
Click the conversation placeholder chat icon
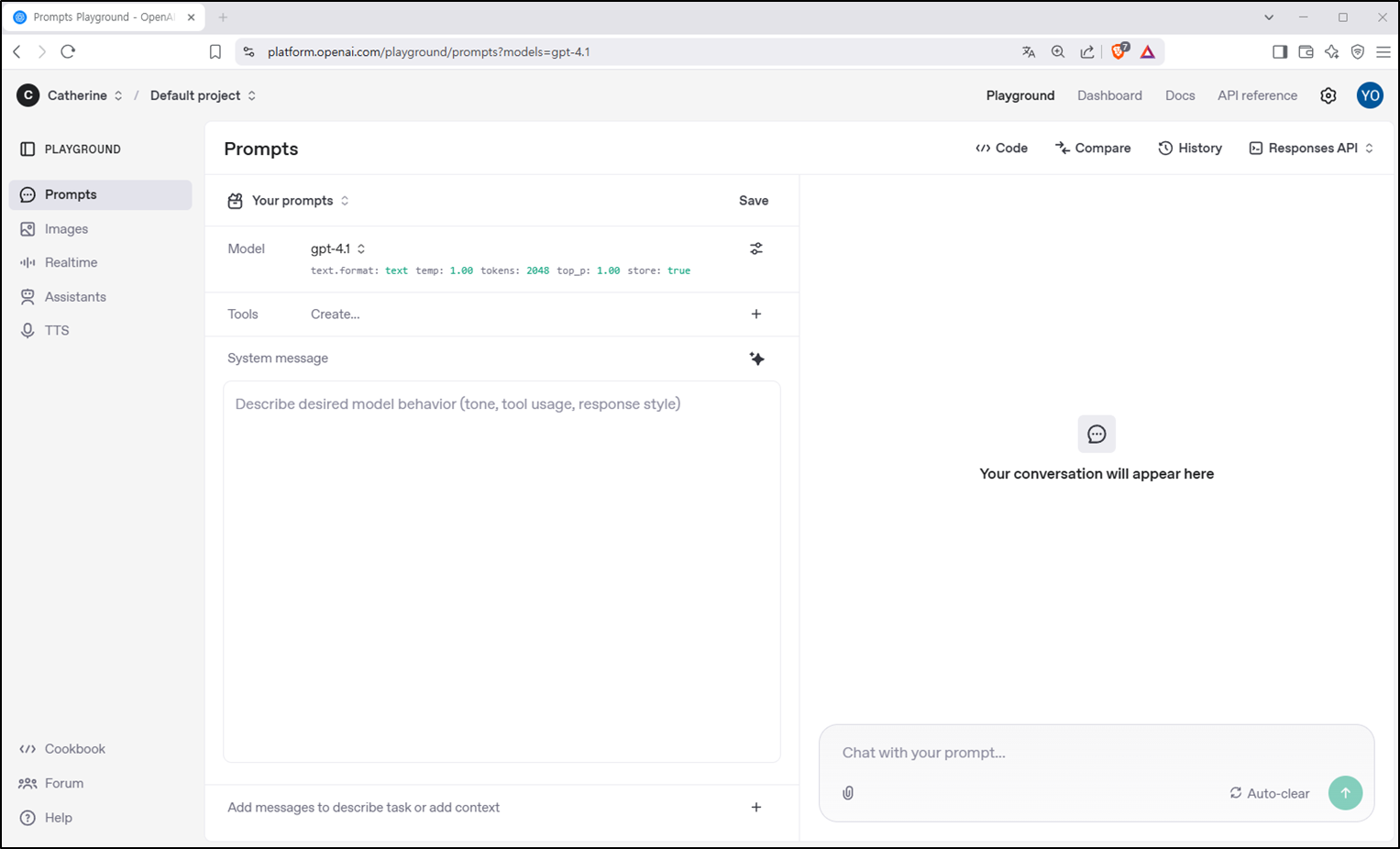click(1097, 434)
